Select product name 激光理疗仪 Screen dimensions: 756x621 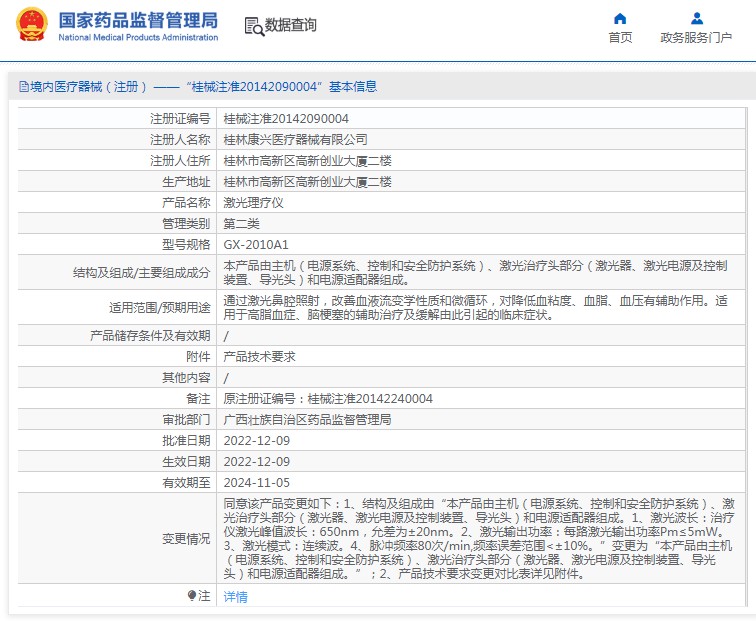point(253,203)
